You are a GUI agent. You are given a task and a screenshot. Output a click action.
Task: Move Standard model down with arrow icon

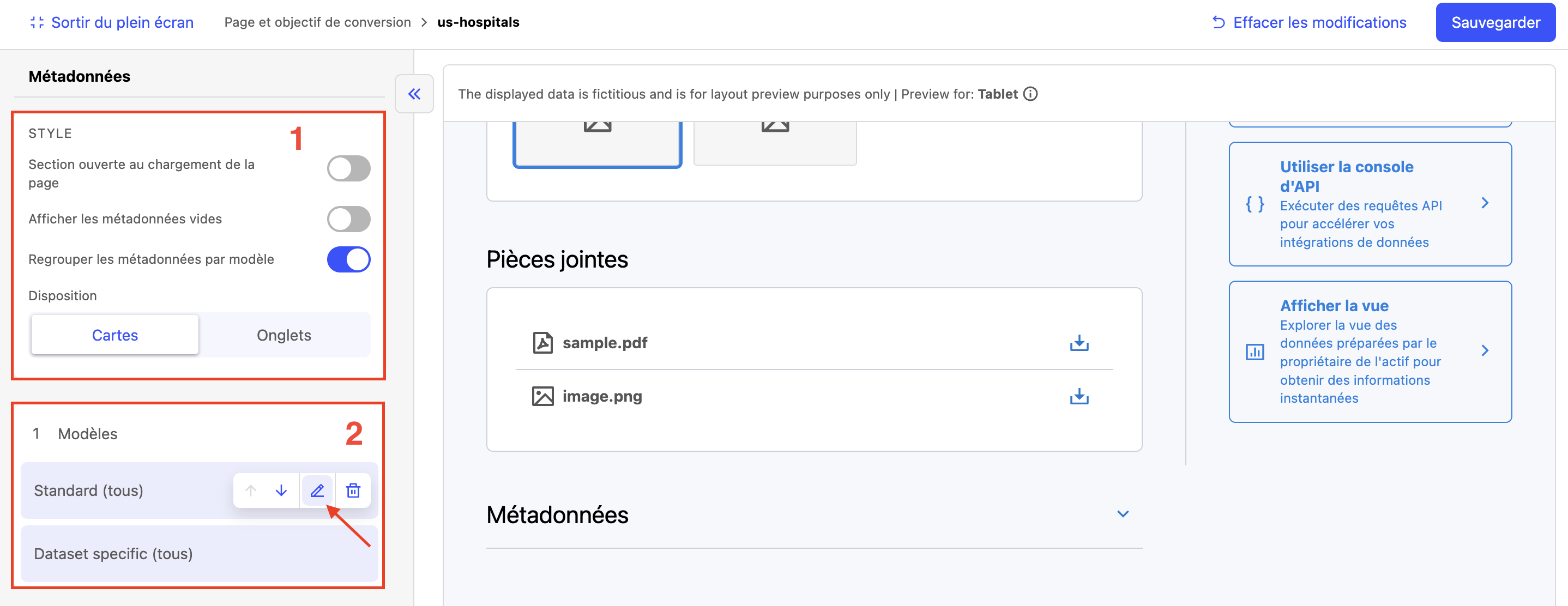pyautogui.click(x=281, y=490)
